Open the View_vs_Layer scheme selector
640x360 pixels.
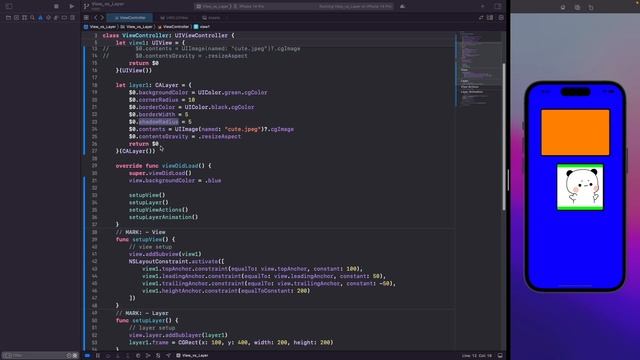pos(213,6)
